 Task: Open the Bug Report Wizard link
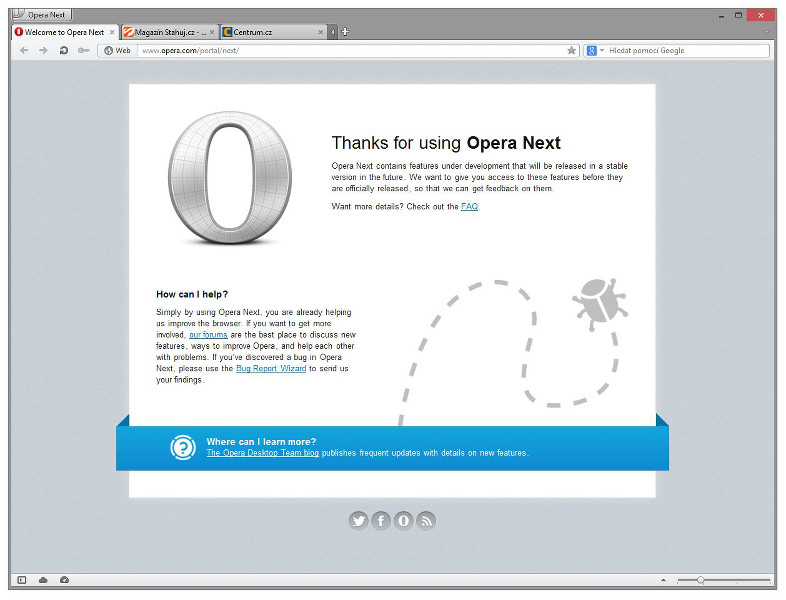(x=271, y=368)
